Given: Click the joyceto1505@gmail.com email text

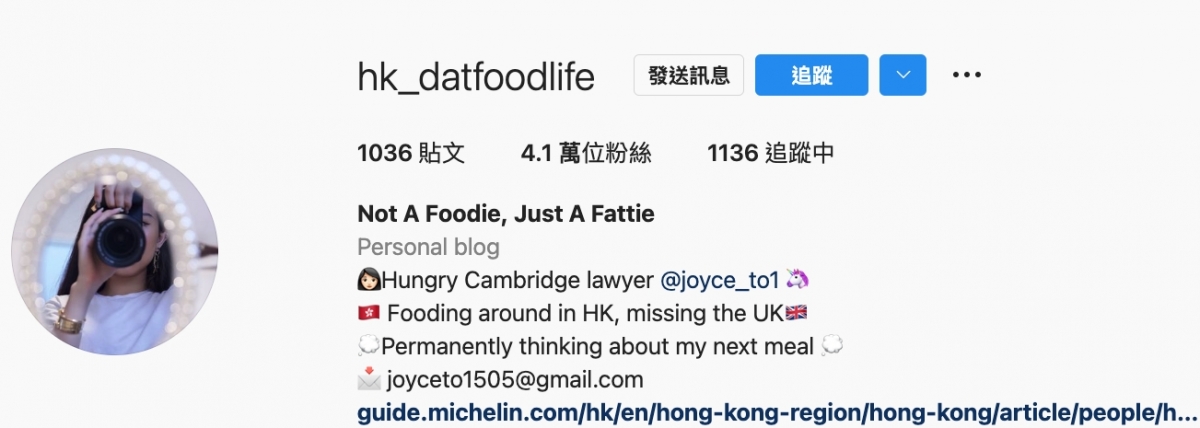Looking at the screenshot, I should pyautogui.click(x=515, y=380).
